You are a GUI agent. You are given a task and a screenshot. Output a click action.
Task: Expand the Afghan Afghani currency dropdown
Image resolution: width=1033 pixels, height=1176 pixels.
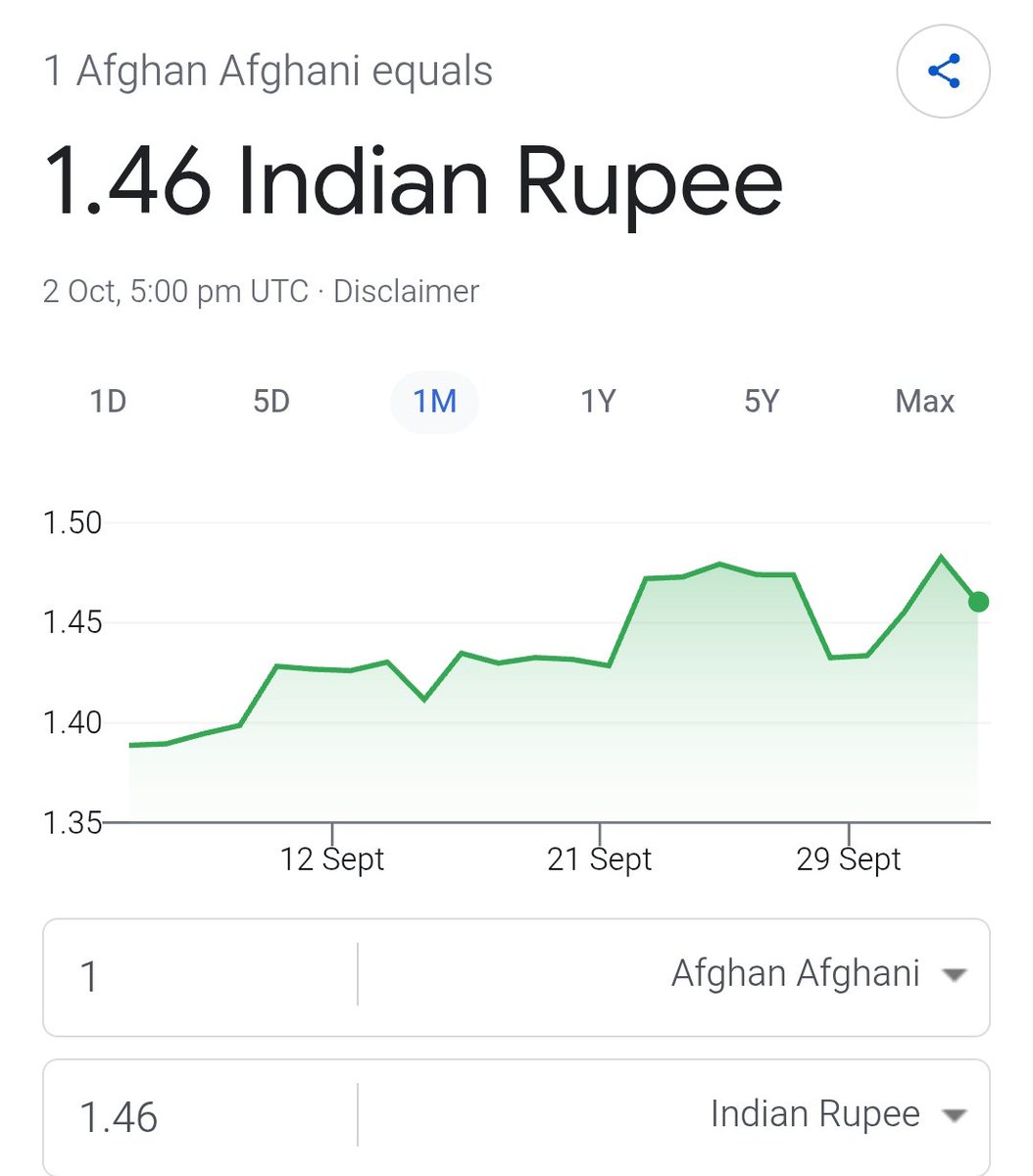pyautogui.click(x=674, y=975)
